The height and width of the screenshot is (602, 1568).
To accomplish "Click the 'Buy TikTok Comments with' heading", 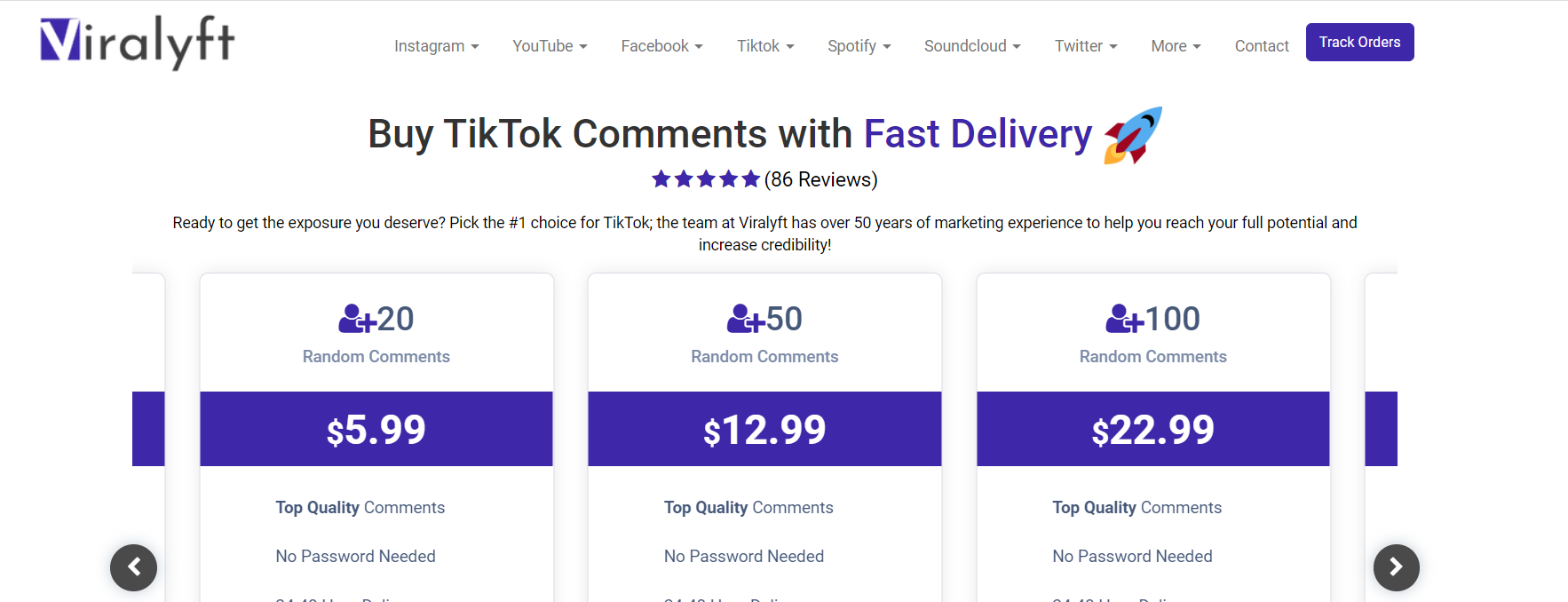I will 610,134.
